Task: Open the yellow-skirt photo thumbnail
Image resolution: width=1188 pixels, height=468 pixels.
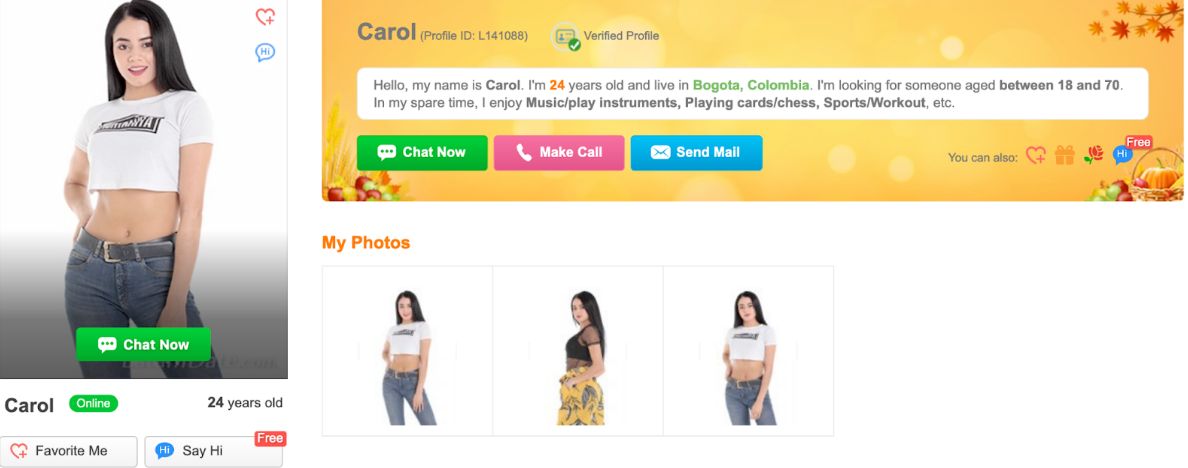Action: pos(578,351)
